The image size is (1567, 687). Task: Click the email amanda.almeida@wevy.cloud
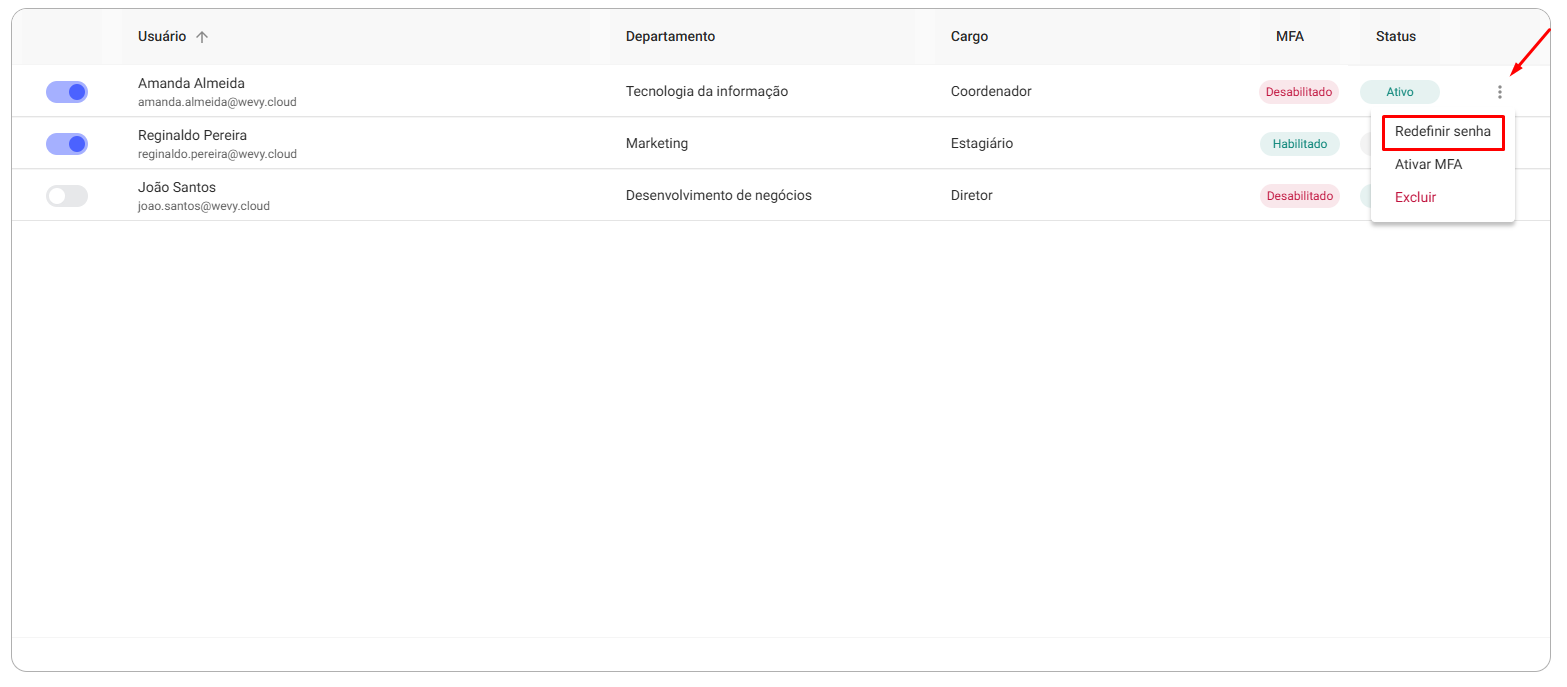(217, 102)
